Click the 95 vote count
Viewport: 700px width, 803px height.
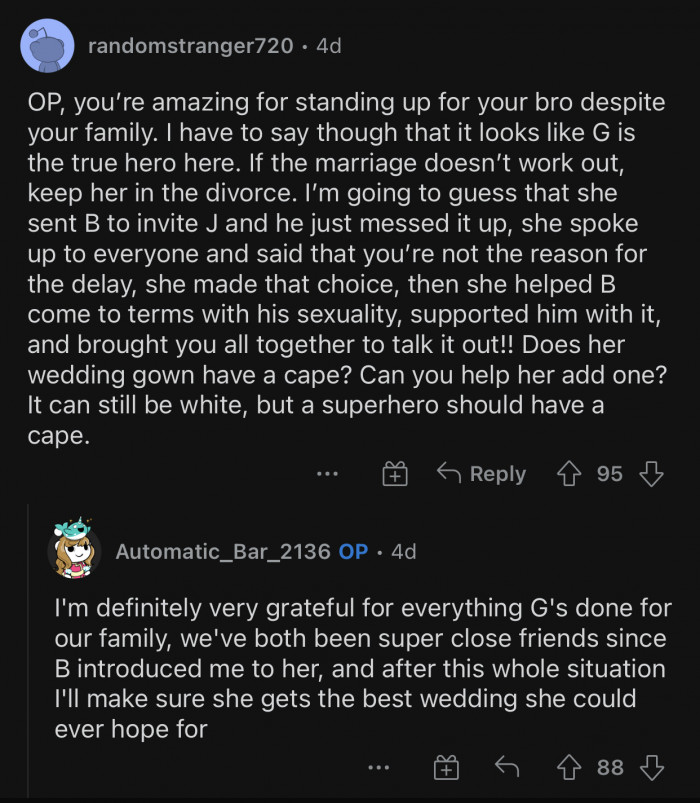click(609, 474)
